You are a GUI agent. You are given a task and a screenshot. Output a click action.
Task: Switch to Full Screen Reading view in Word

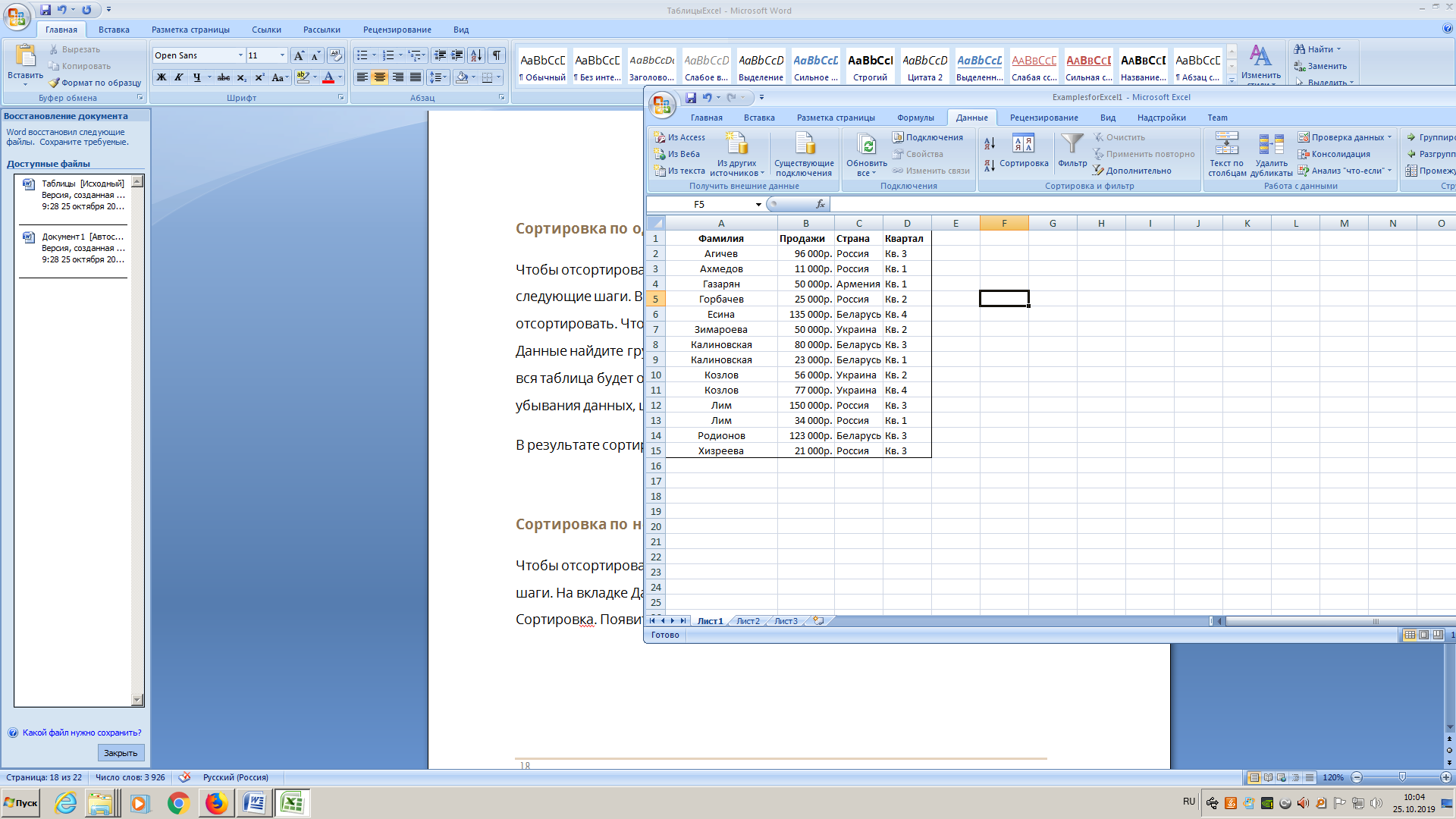(x=1267, y=777)
